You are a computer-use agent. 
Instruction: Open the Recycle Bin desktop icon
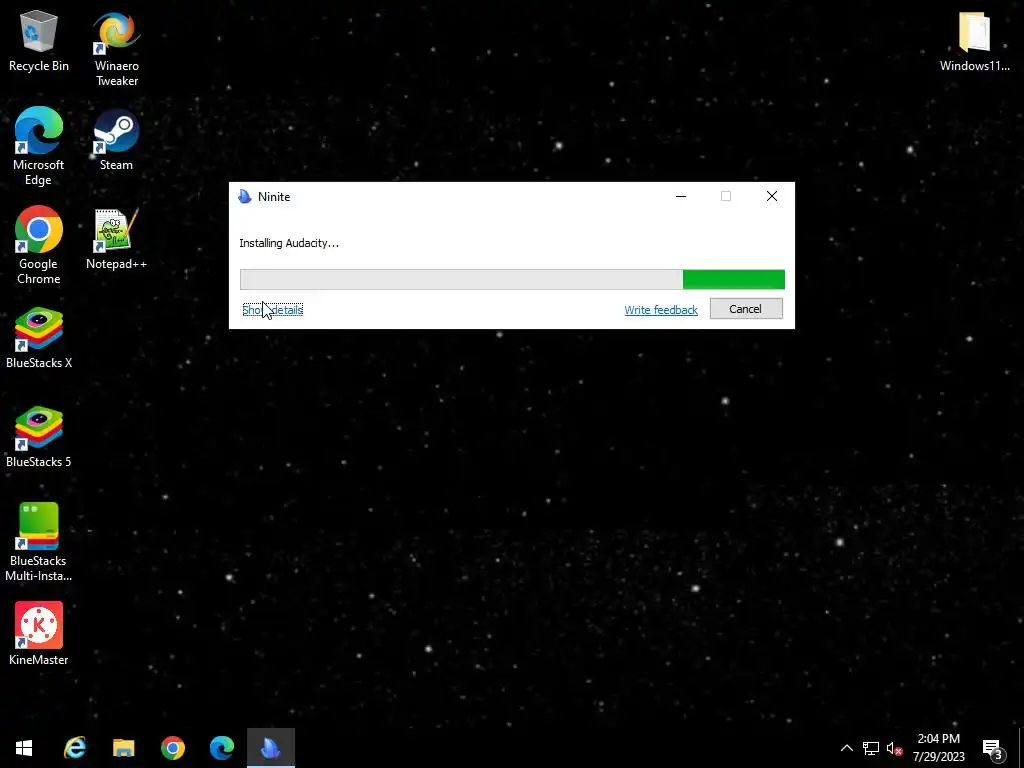pos(39,41)
